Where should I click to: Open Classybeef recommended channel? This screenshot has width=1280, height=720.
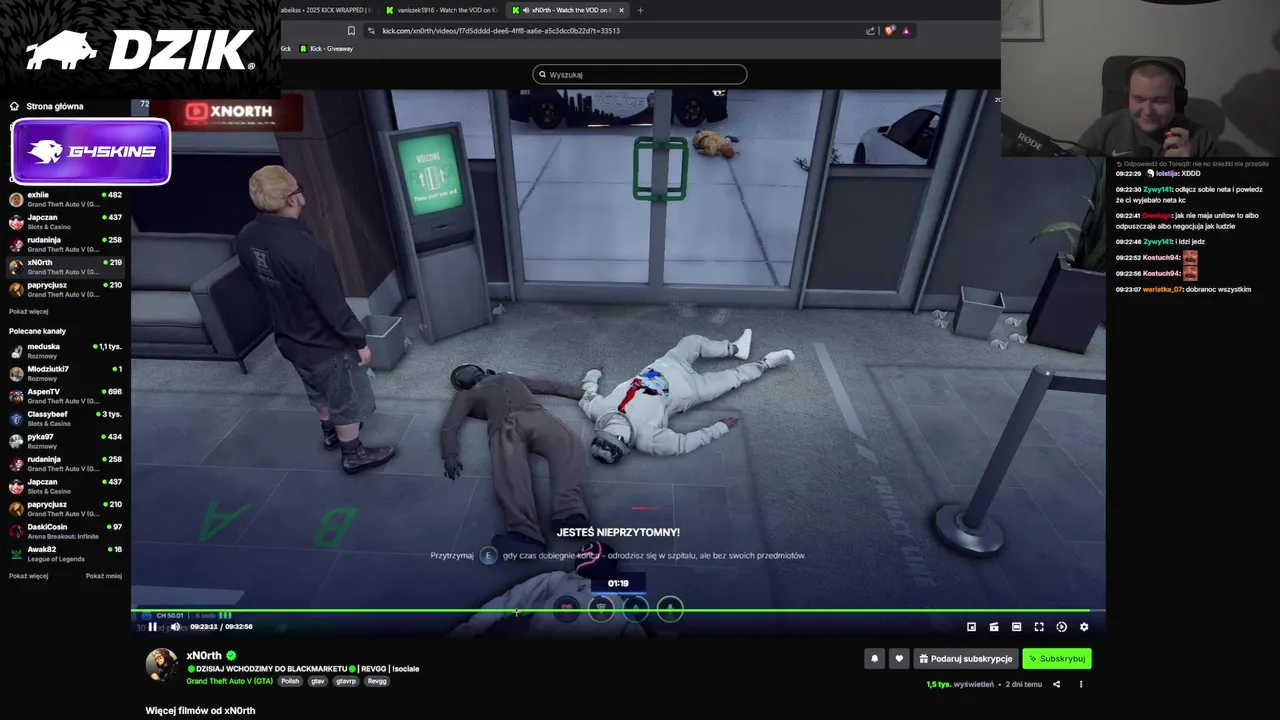point(65,418)
